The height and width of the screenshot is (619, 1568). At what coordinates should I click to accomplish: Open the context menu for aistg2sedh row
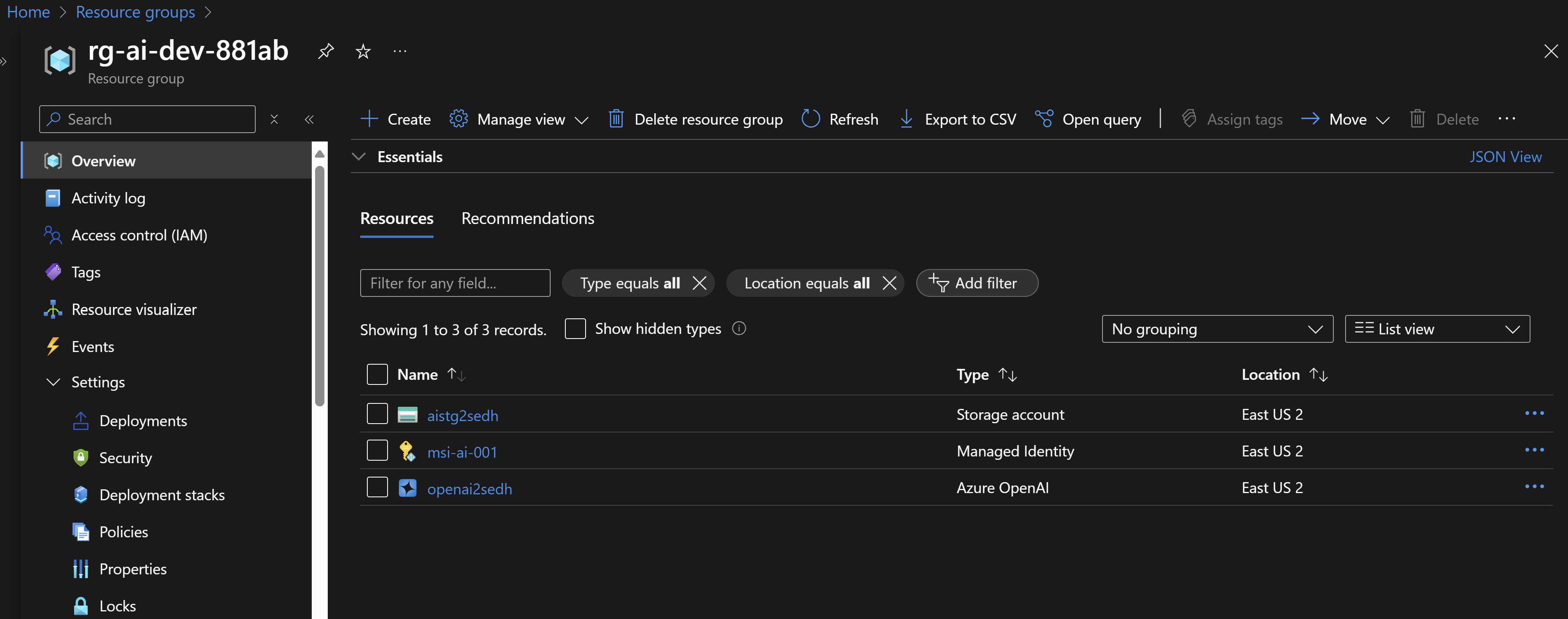pos(1534,413)
